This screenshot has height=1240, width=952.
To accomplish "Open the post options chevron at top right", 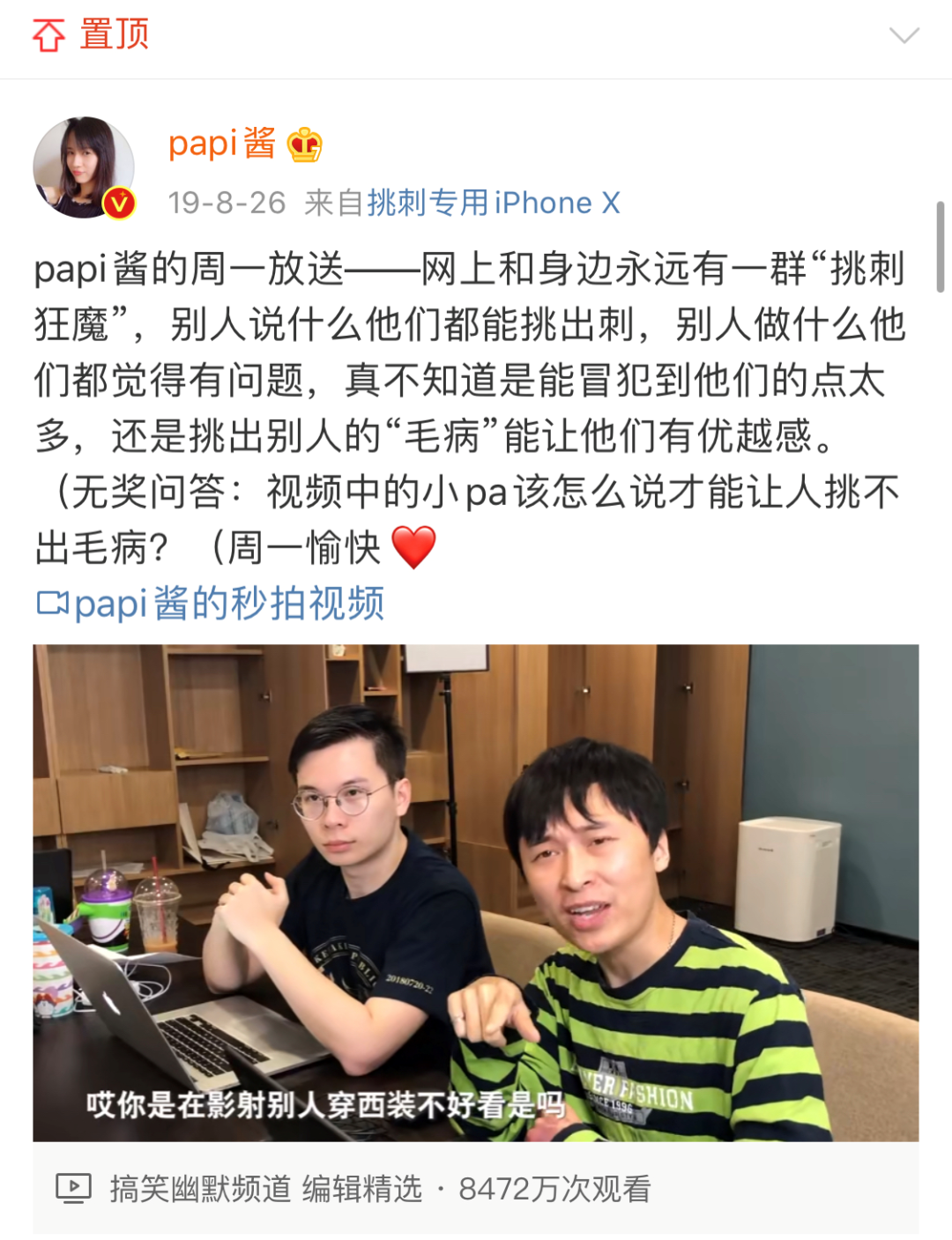I will tap(904, 35).
